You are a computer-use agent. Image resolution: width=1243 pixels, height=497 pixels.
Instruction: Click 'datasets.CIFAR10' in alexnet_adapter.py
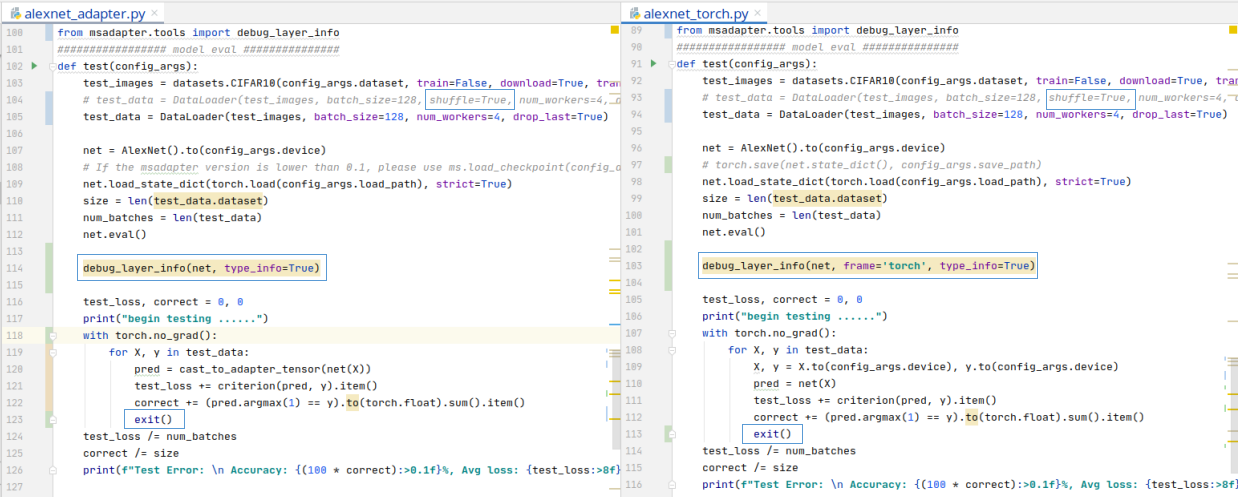pyautogui.click(x=222, y=83)
